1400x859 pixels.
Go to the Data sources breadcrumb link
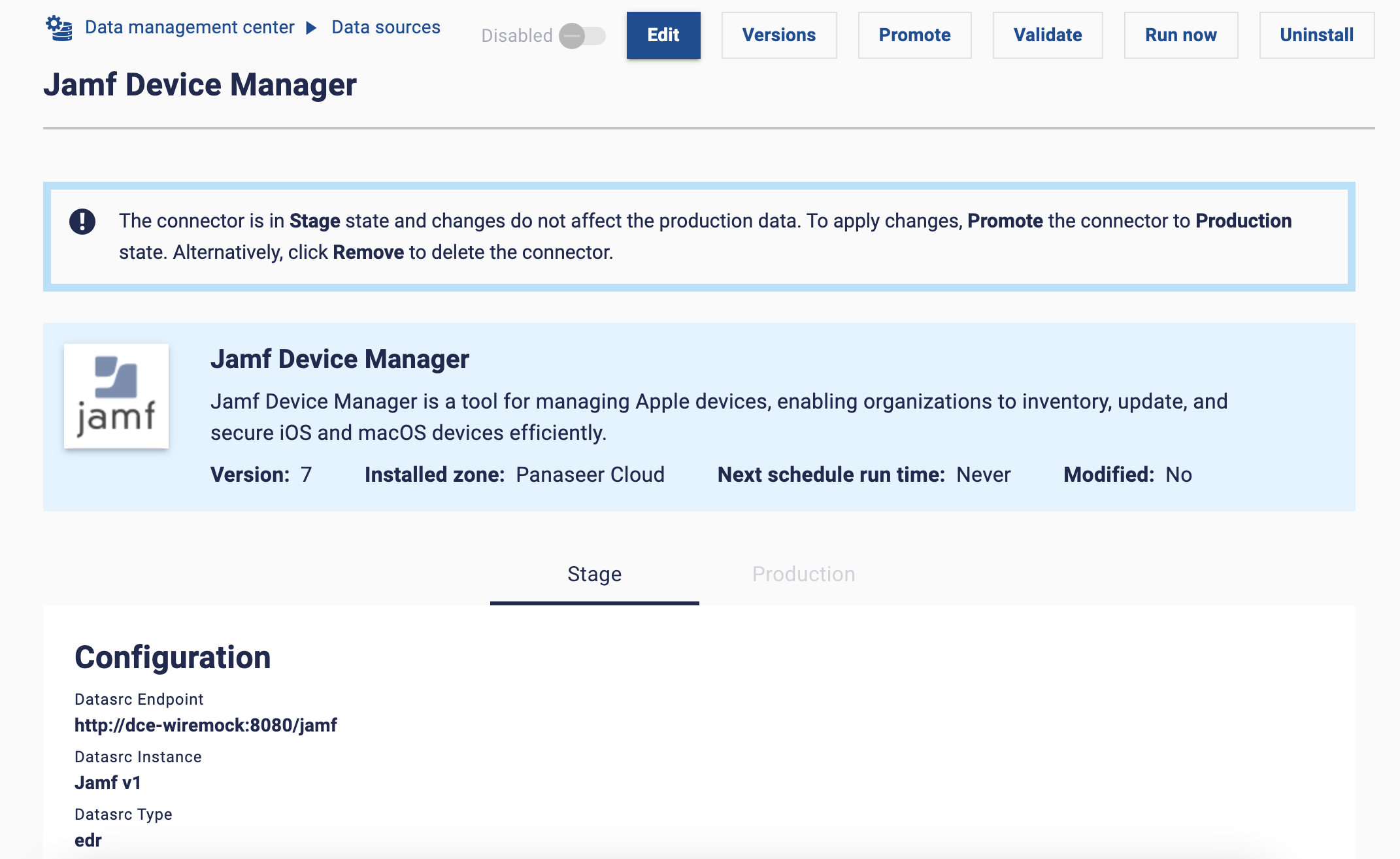click(386, 27)
